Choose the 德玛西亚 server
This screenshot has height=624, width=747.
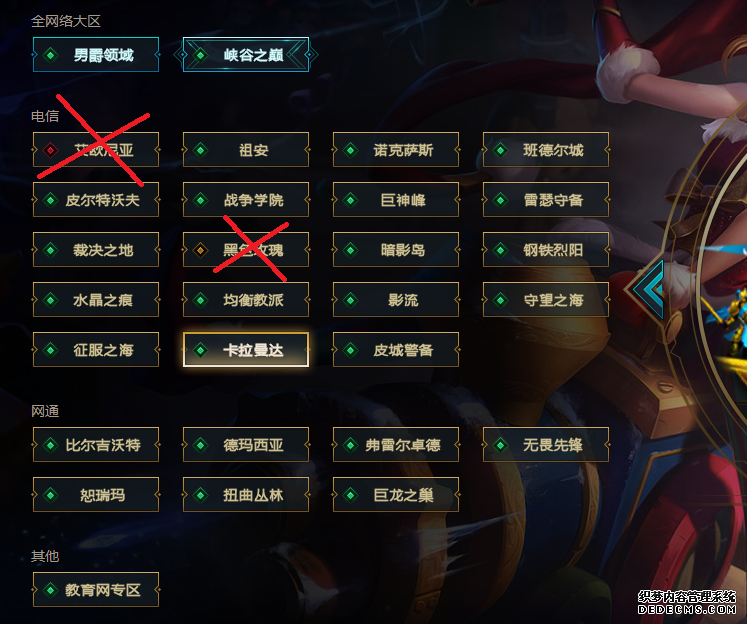[246, 445]
